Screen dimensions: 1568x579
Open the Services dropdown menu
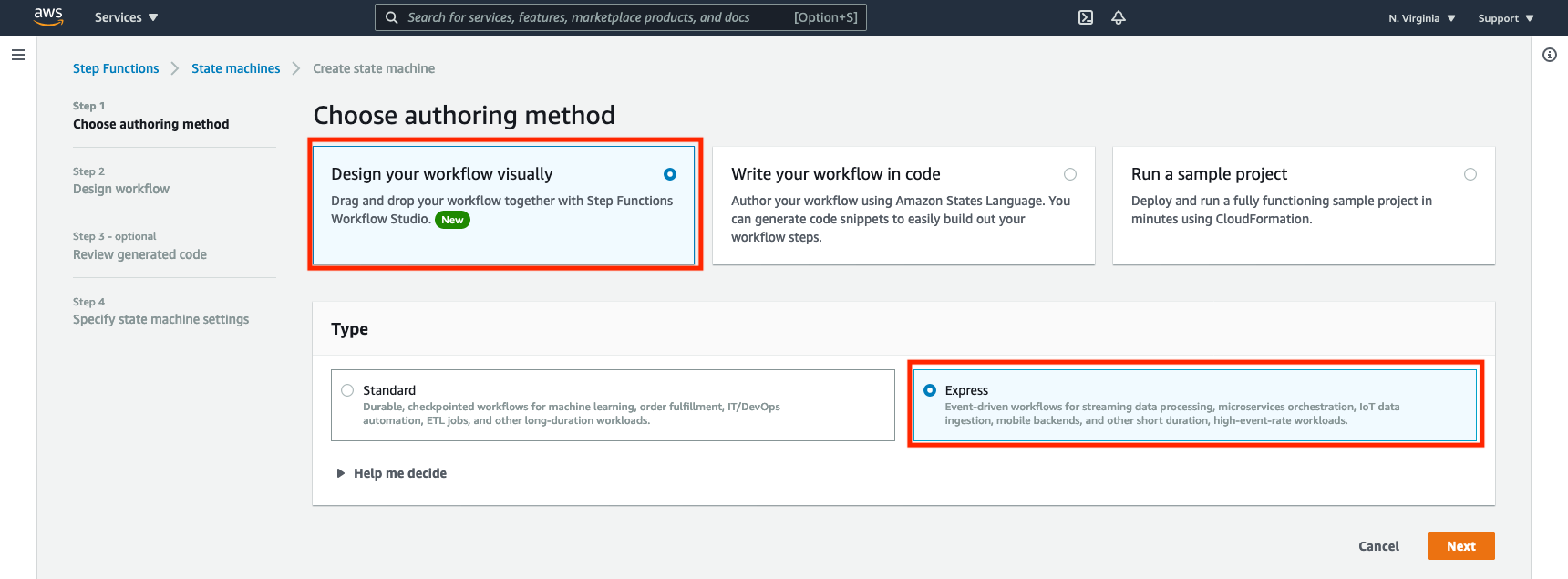tap(126, 17)
